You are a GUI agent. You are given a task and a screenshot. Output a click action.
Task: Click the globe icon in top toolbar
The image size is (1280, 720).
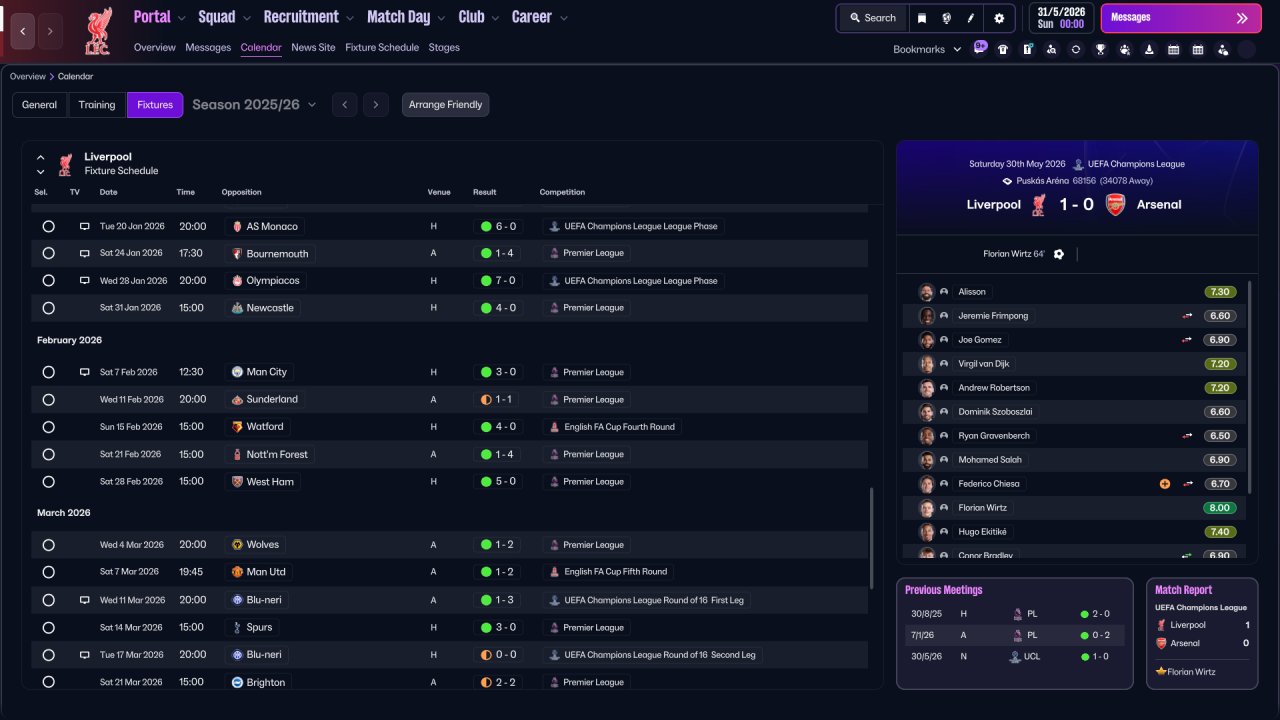click(x=946, y=18)
